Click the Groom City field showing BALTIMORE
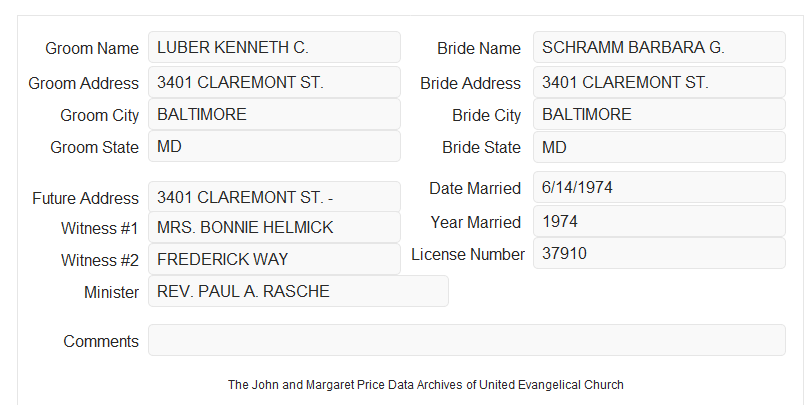This screenshot has height=405, width=805. click(274, 114)
